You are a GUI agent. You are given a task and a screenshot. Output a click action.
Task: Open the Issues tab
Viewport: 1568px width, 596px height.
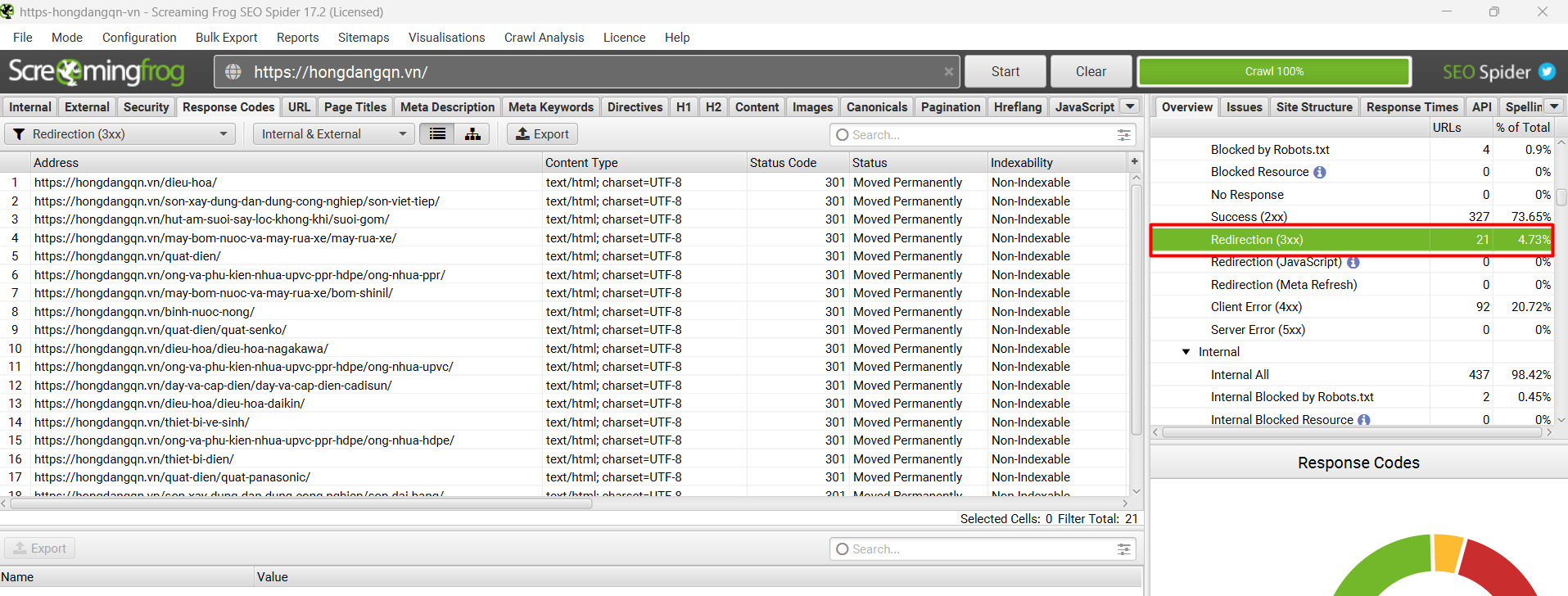[x=1245, y=107]
